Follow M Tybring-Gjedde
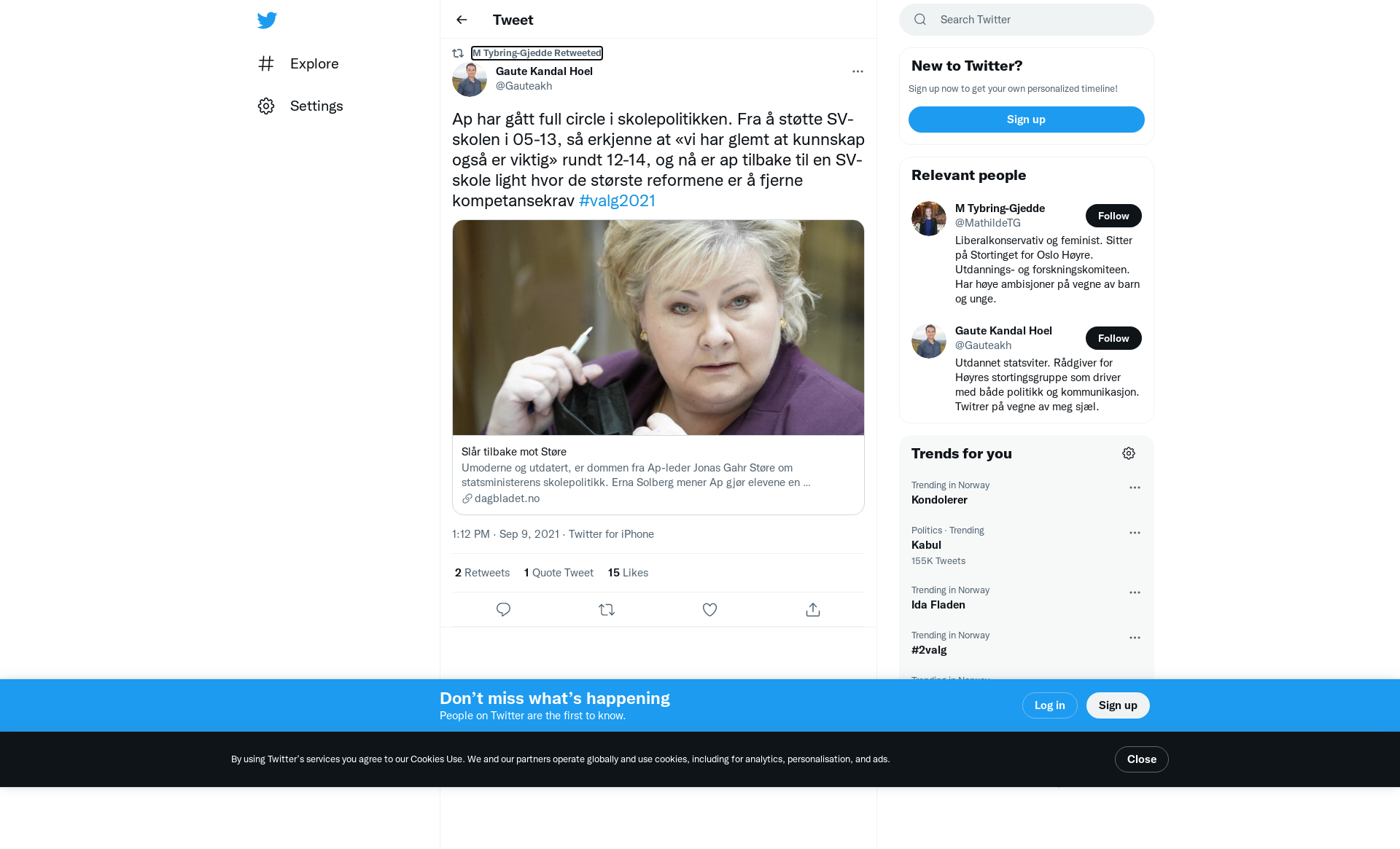Viewport: 1400px width, 849px height. click(x=1113, y=216)
